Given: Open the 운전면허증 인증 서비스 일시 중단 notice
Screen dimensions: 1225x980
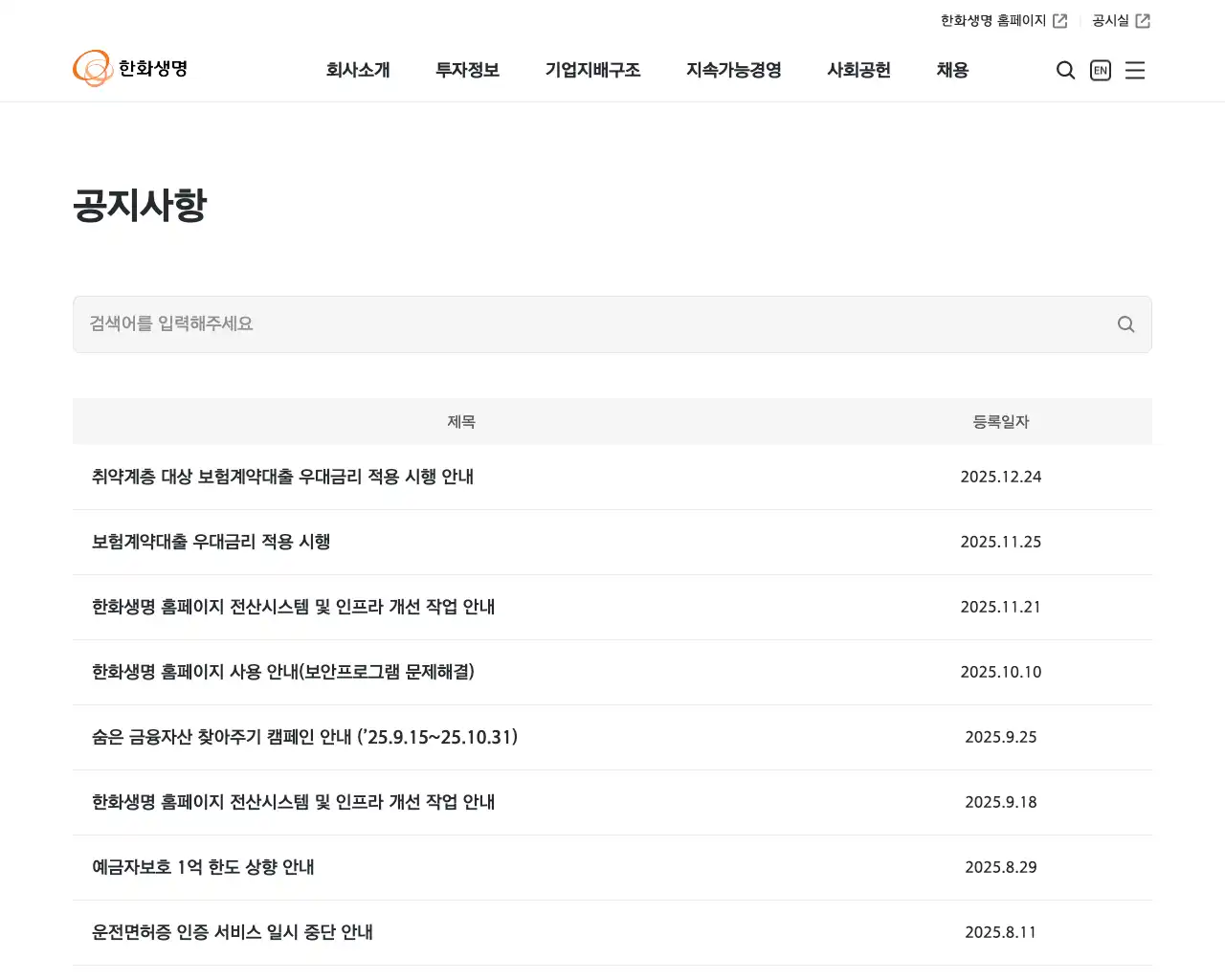Looking at the screenshot, I should tap(233, 932).
